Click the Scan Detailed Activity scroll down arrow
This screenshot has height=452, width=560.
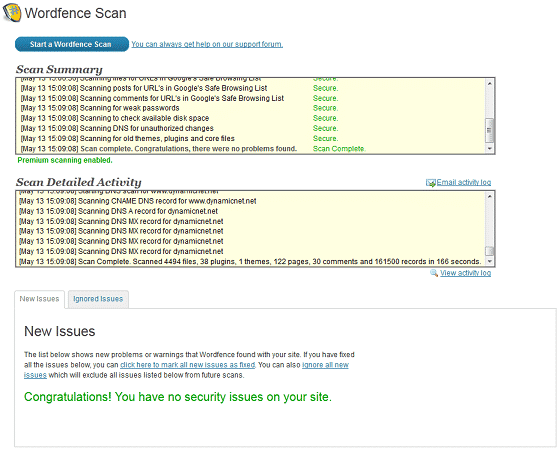click(x=490, y=261)
